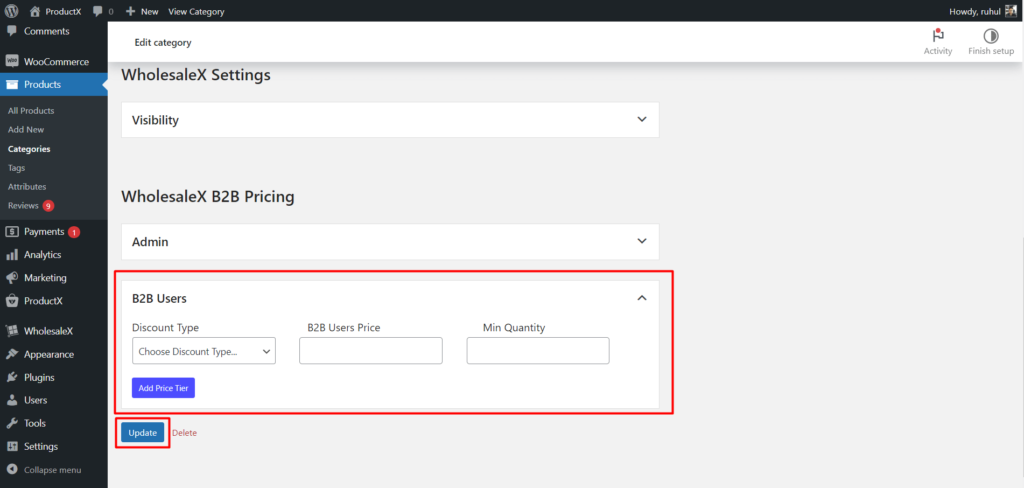Click the B2B Users panel title
This screenshot has width=1024, height=488.
click(159, 299)
